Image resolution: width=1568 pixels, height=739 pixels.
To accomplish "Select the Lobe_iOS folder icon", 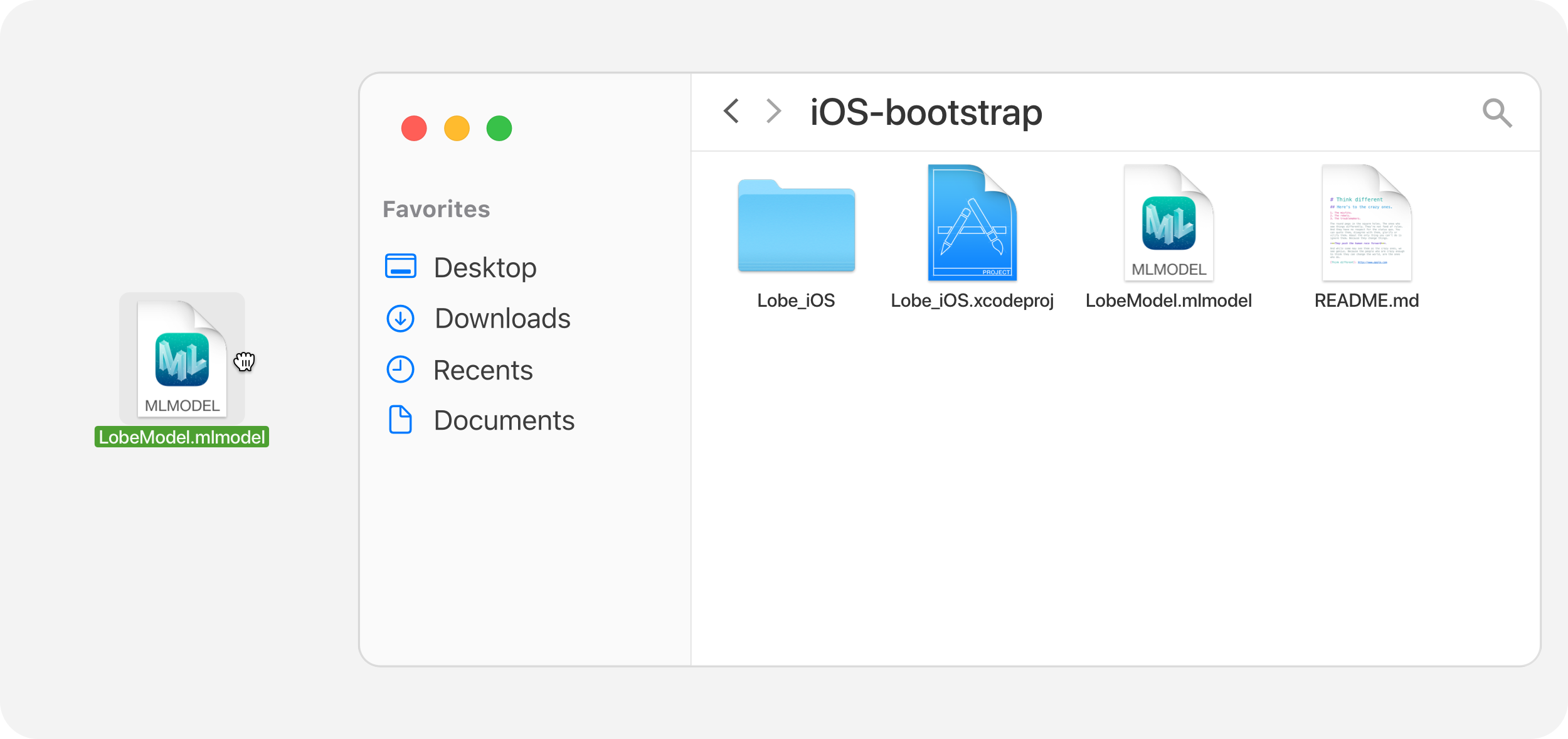I will click(x=797, y=225).
